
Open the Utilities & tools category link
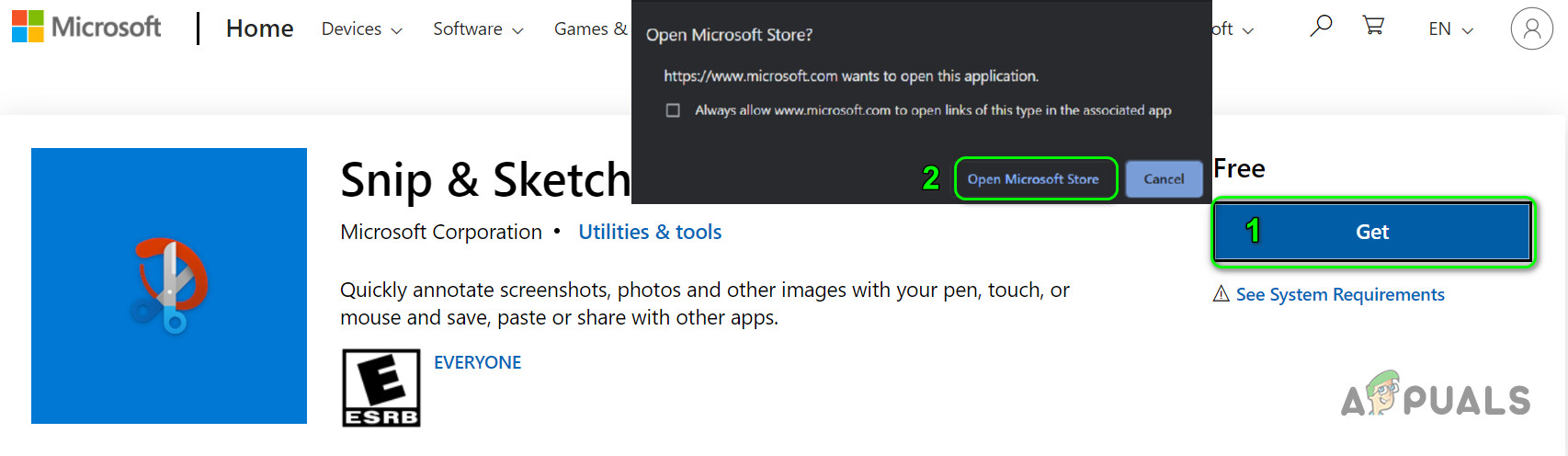(650, 232)
